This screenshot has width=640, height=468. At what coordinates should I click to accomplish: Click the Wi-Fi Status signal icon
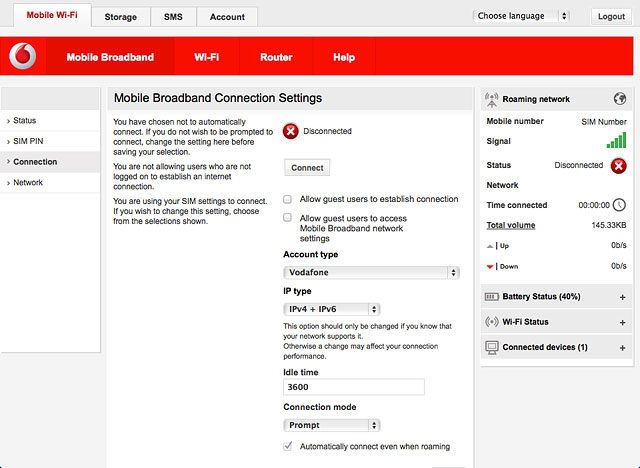click(491, 322)
